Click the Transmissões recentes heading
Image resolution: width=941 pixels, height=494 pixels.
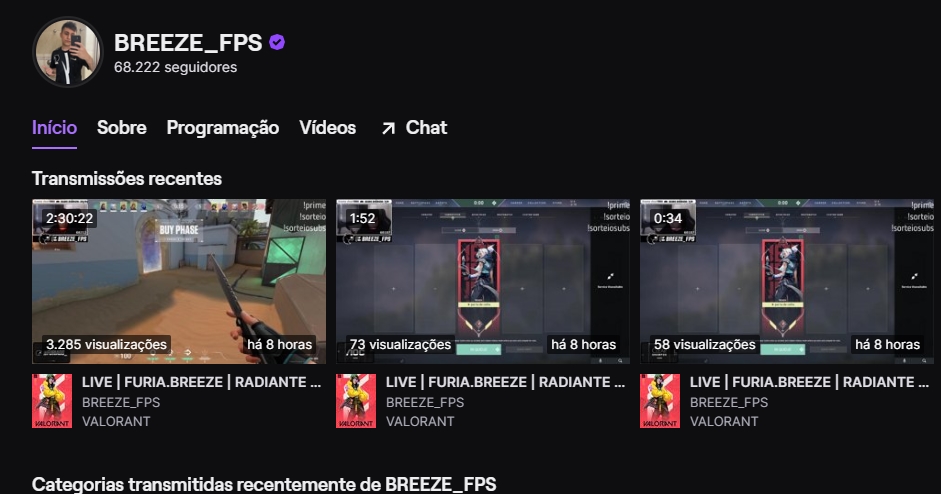point(127,179)
